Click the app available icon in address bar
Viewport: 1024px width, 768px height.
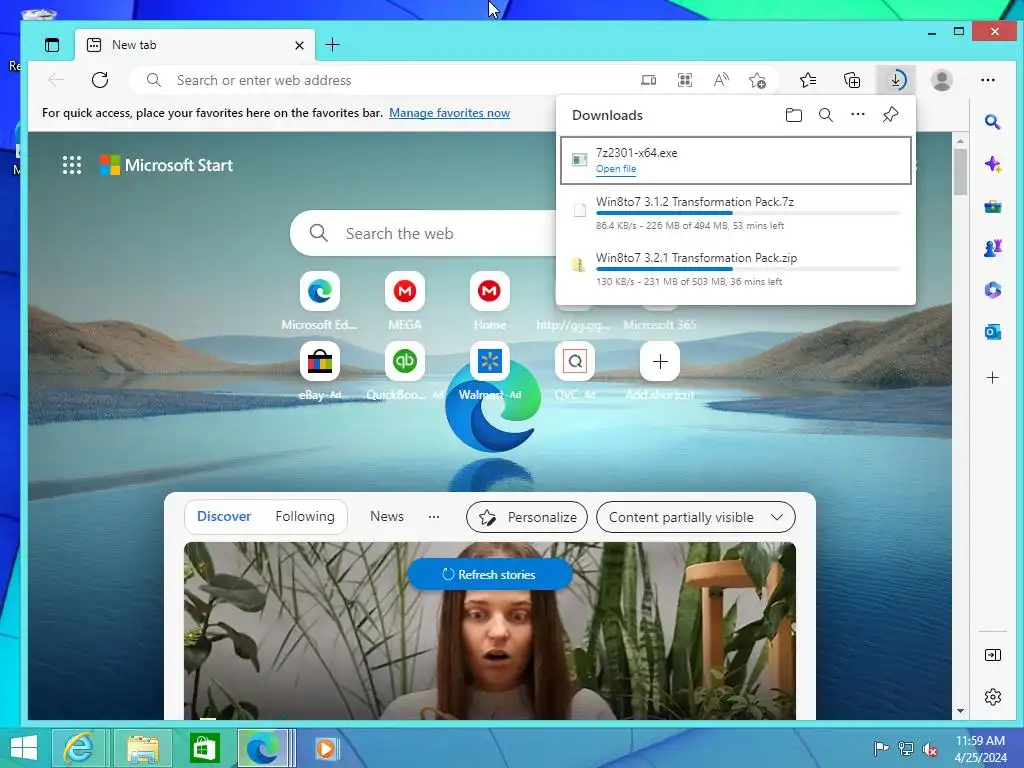[648, 80]
